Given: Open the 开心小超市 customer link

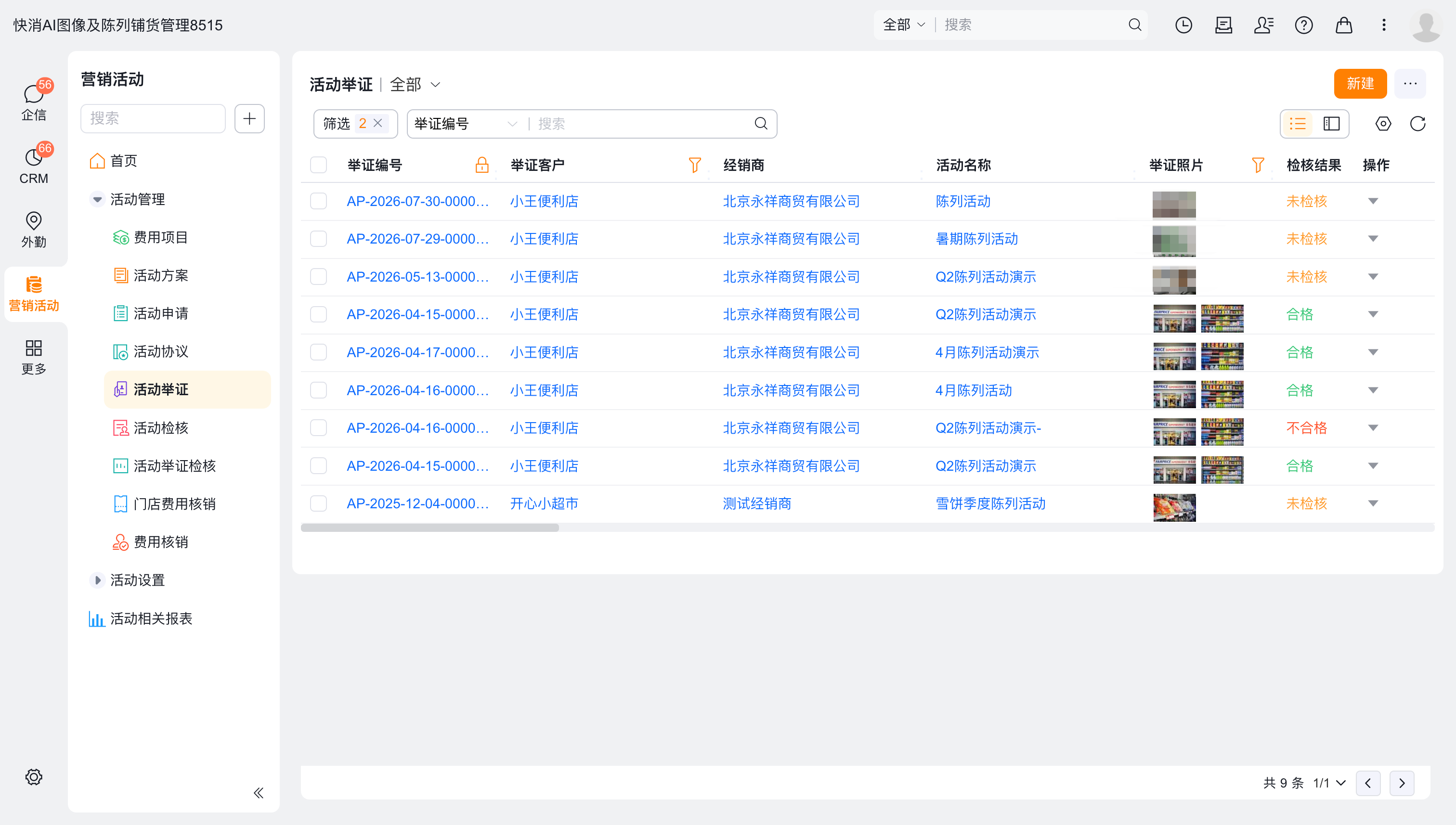Looking at the screenshot, I should (x=544, y=504).
